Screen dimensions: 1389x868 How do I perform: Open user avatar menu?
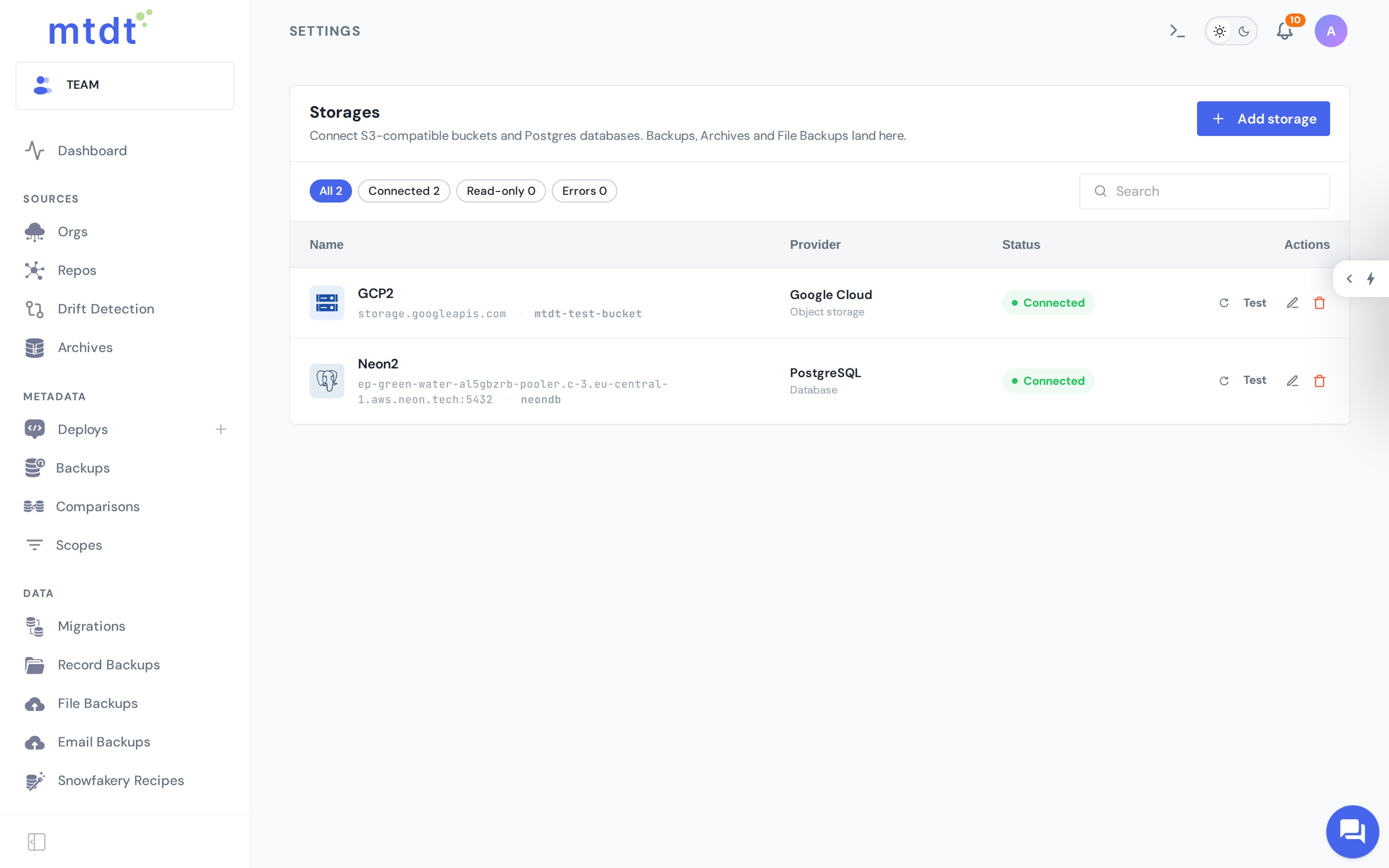click(1331, 31)
